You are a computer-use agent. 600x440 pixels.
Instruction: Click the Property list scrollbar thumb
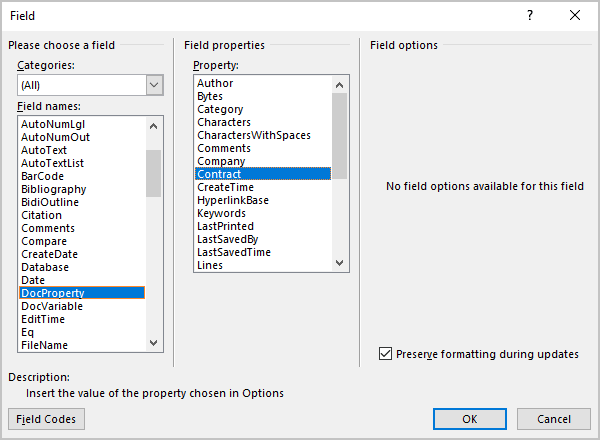pyautogui.click(x=339, y=136)
